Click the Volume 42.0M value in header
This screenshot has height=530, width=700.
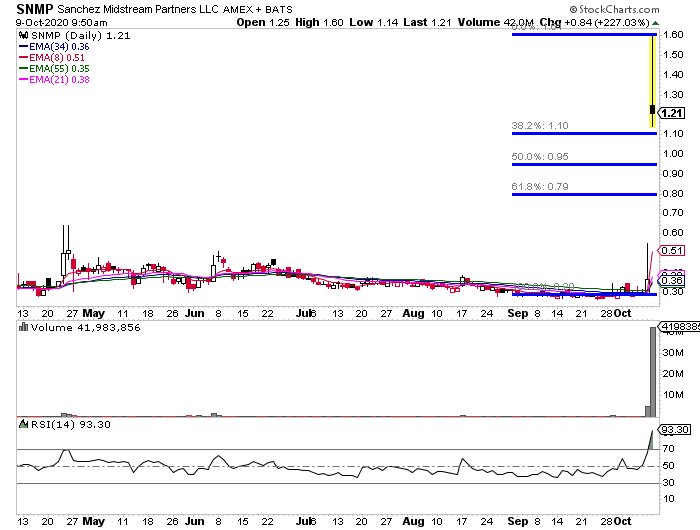496,22
